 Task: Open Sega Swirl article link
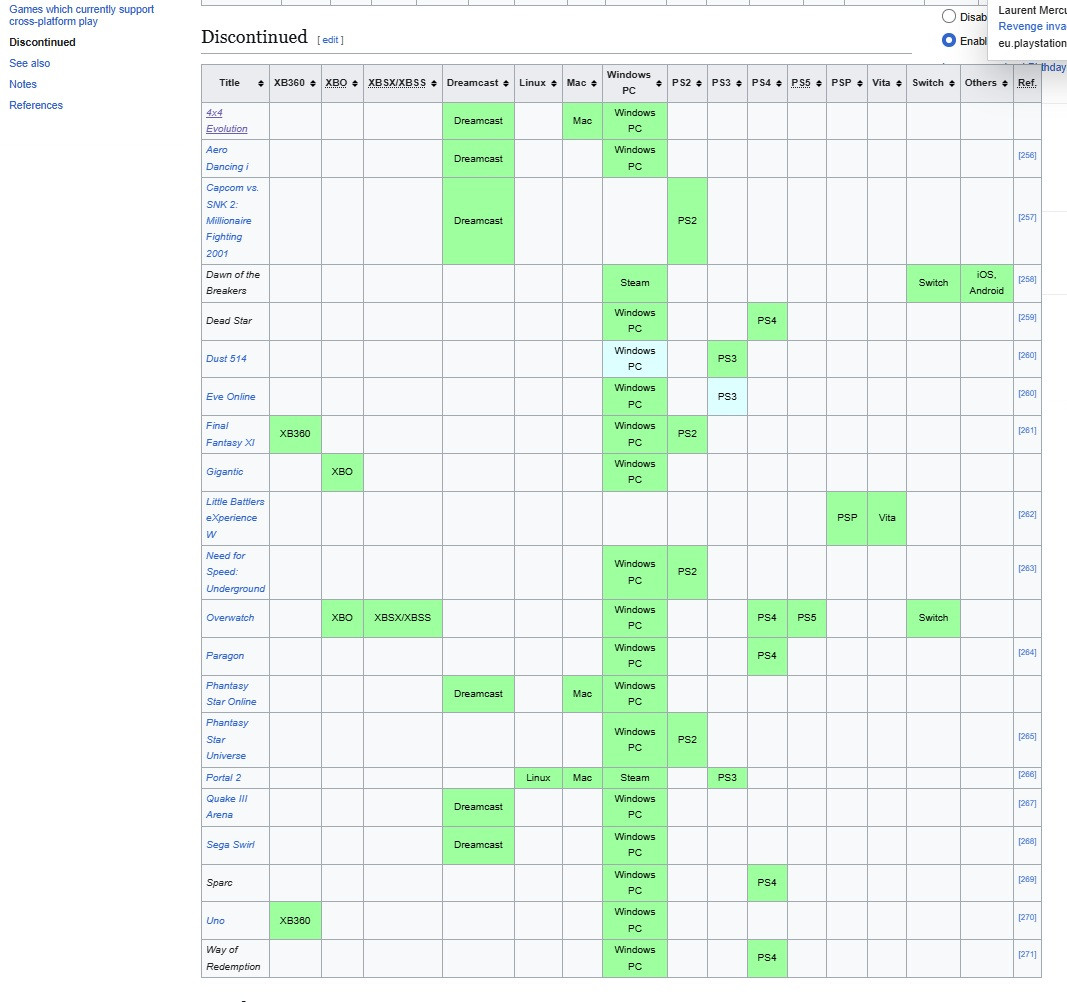pos(230,845)
